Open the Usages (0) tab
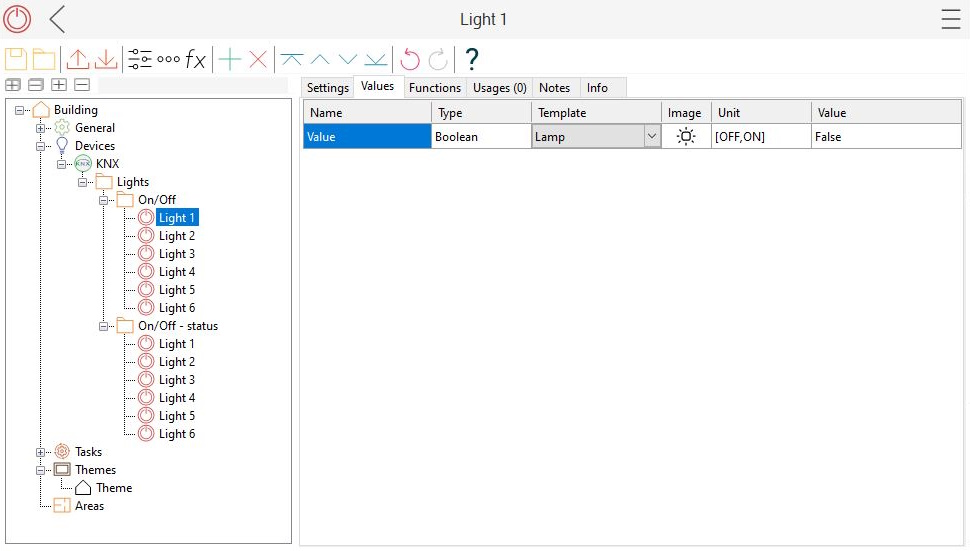Viewport: 970px width, 551px height. point(500,88)
